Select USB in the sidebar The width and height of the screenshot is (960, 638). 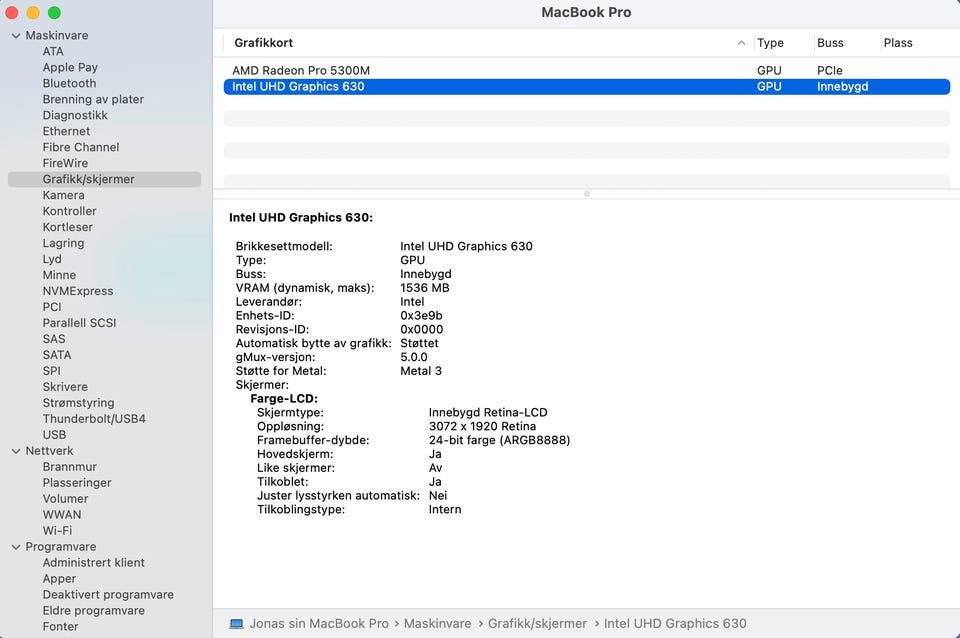pyautogui.click(x=54, y=435)
